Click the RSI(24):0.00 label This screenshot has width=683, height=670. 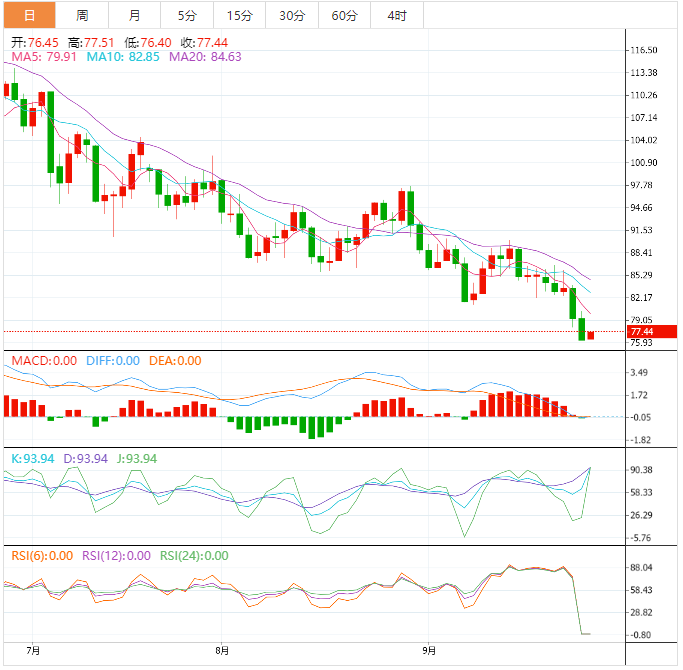tap(194, 556)
